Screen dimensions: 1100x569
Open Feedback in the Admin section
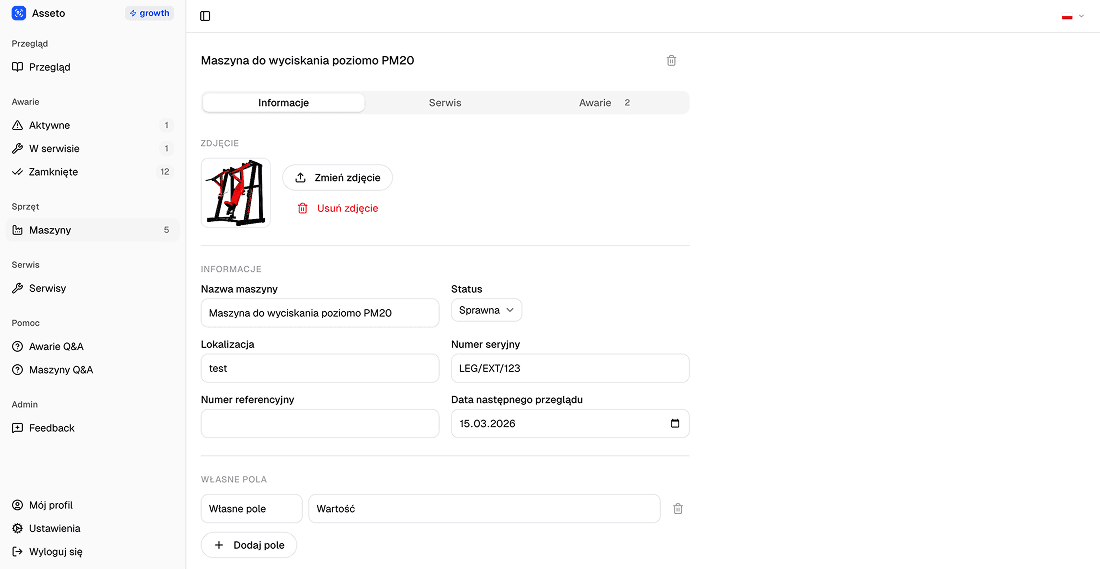pos(52,428)
